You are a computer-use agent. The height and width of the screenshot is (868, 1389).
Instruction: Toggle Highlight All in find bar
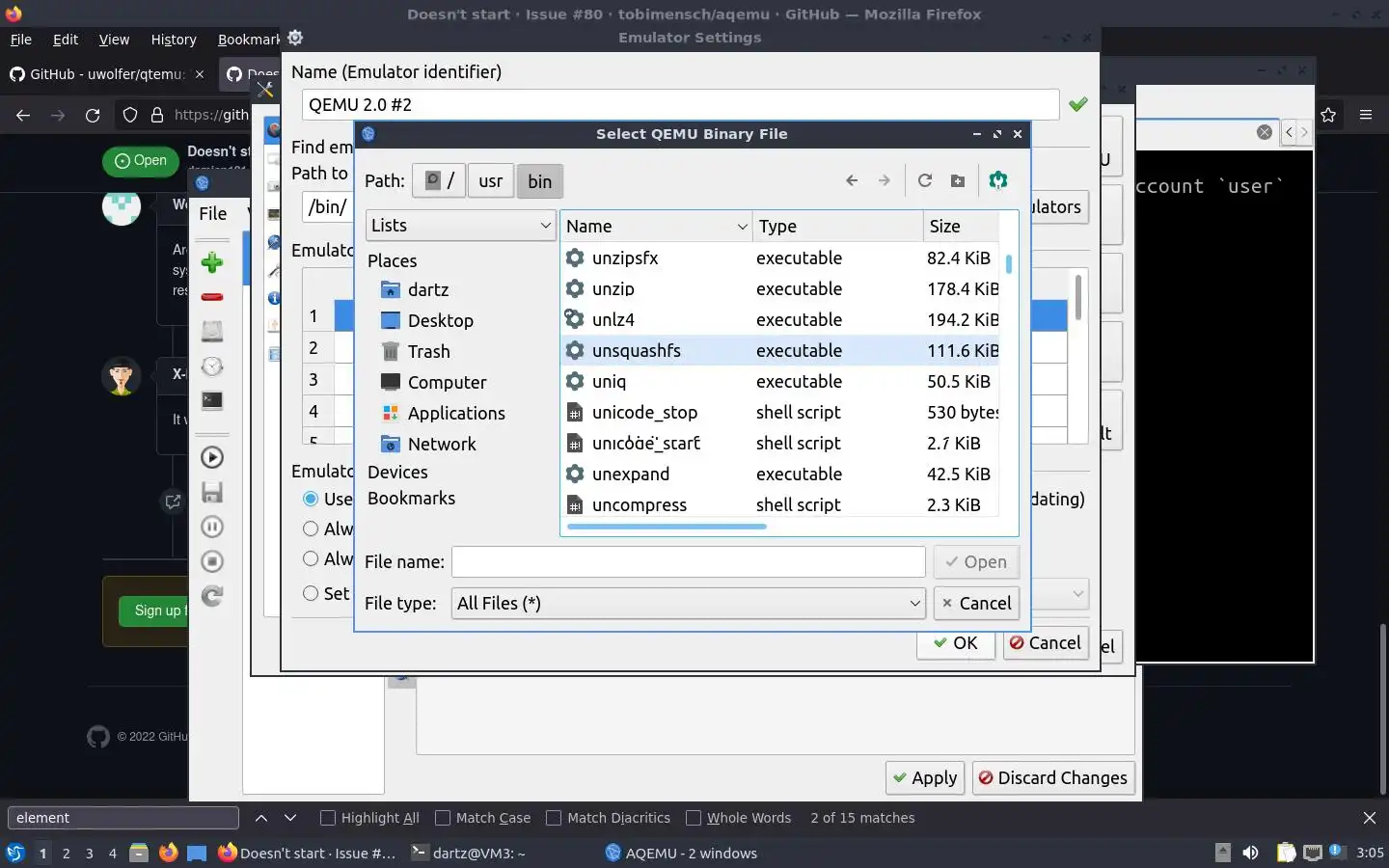coord(328,818)
